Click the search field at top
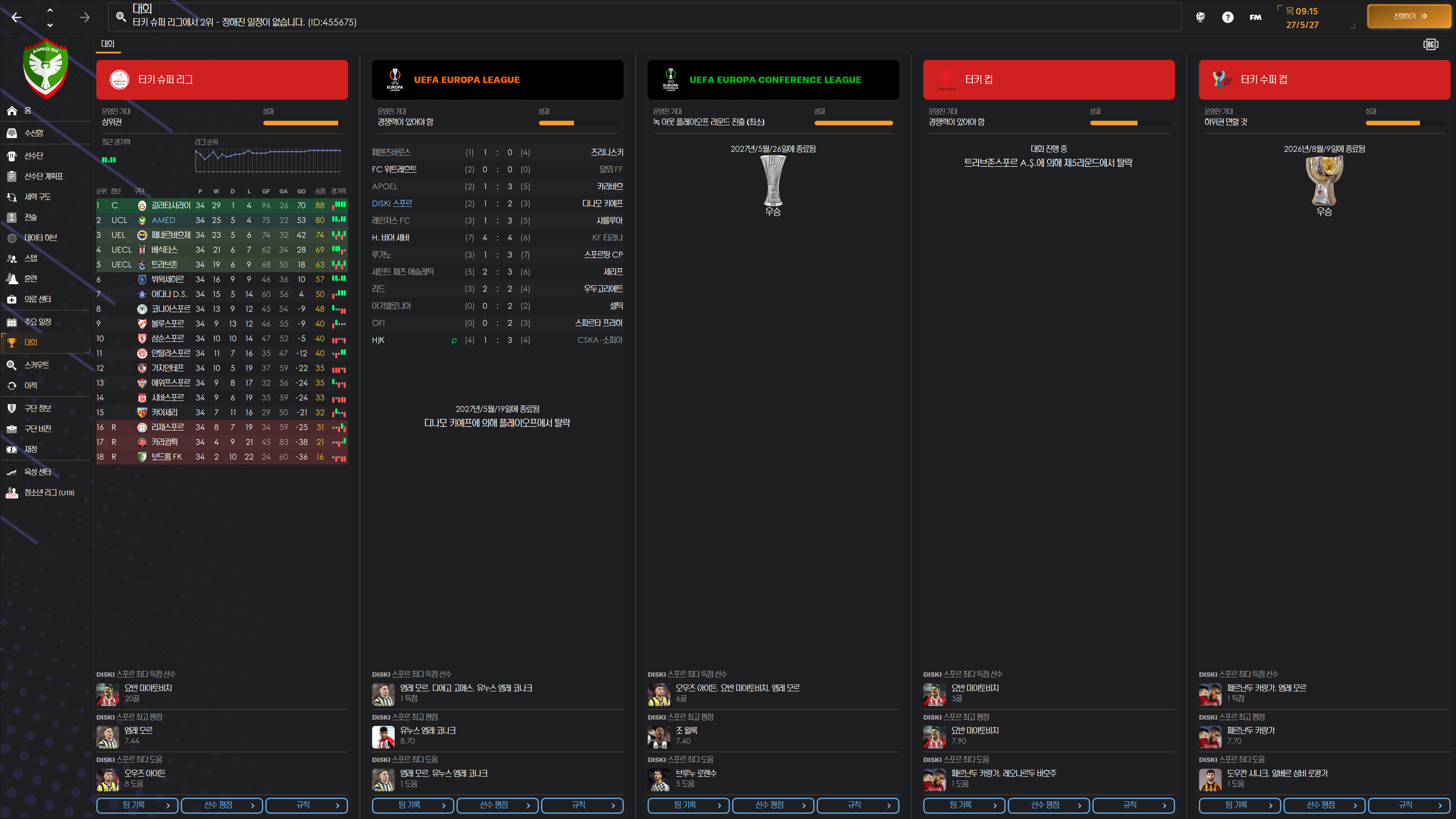1456x819 pixels. 644,17
